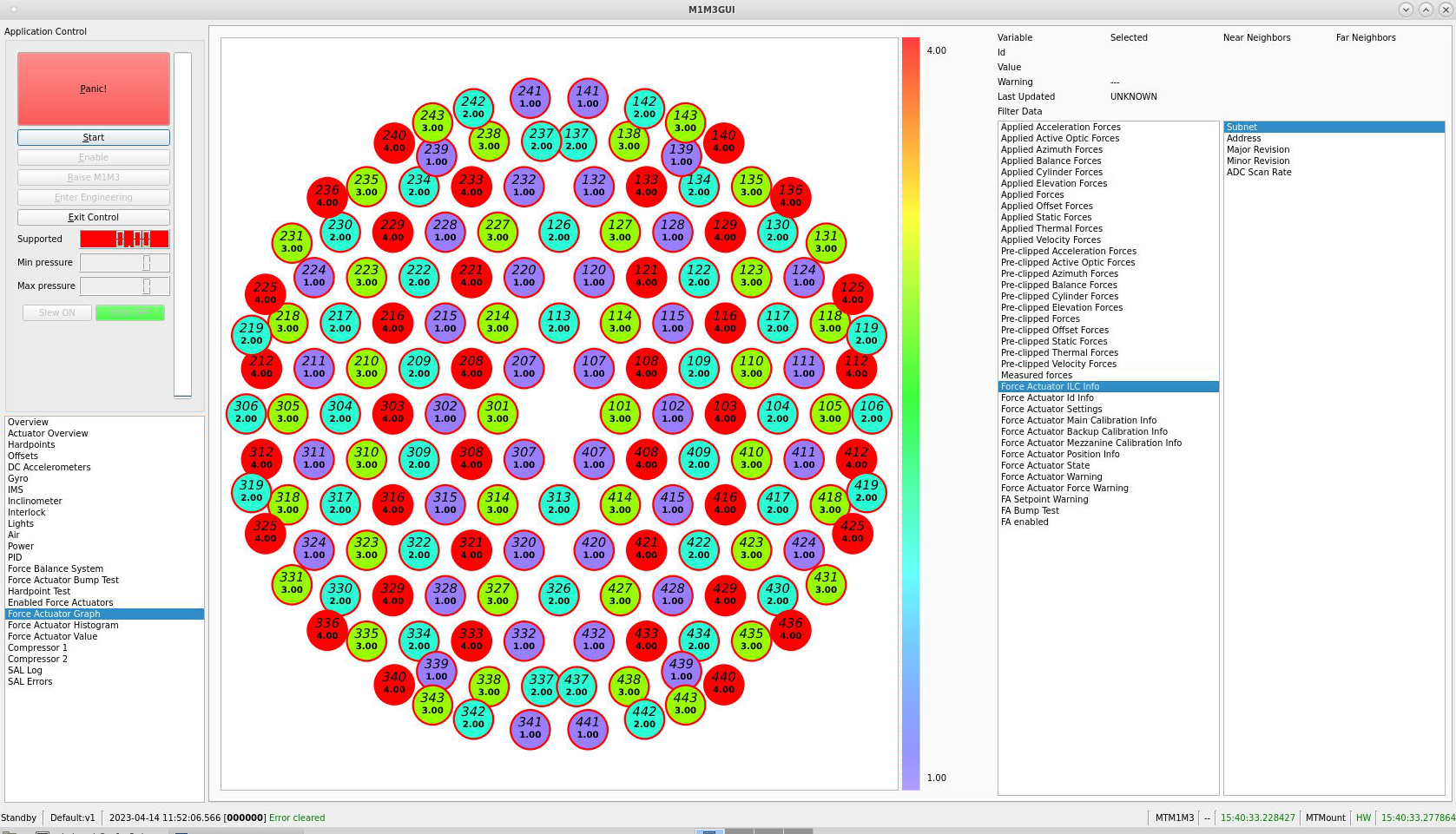Click the MTM1M3 status bar entry
Image resolution: width=1456 pixels, height=834 pixels.
(x=1175, y=818)
